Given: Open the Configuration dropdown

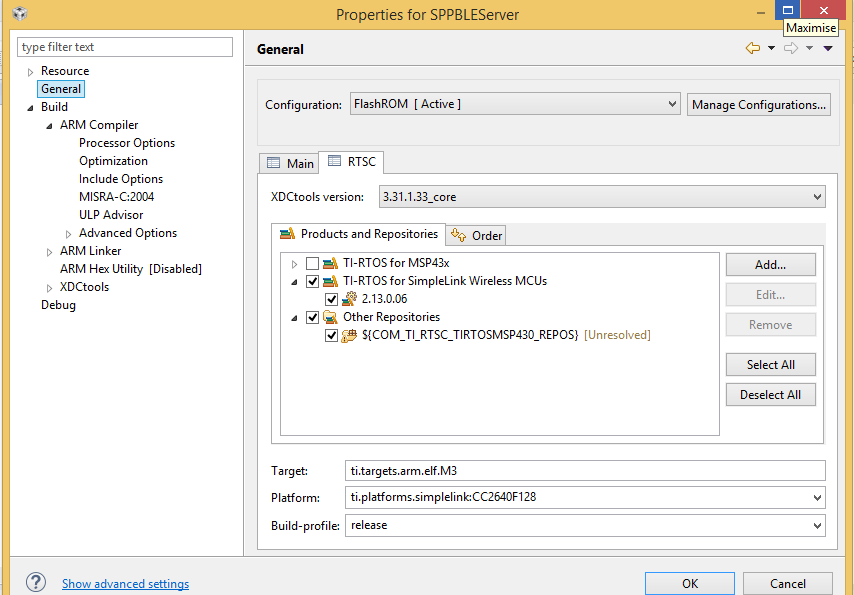Looking at the screenshot, I should coord(515,104).
